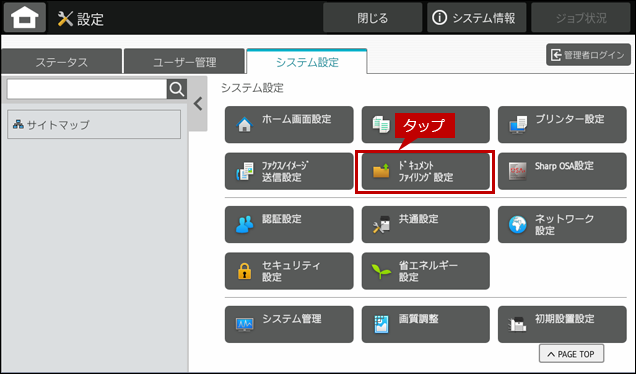This screenshot has width=636, height=374.
Task: Select サイトマップ in sidebar
Action: (x=94, y=125)
